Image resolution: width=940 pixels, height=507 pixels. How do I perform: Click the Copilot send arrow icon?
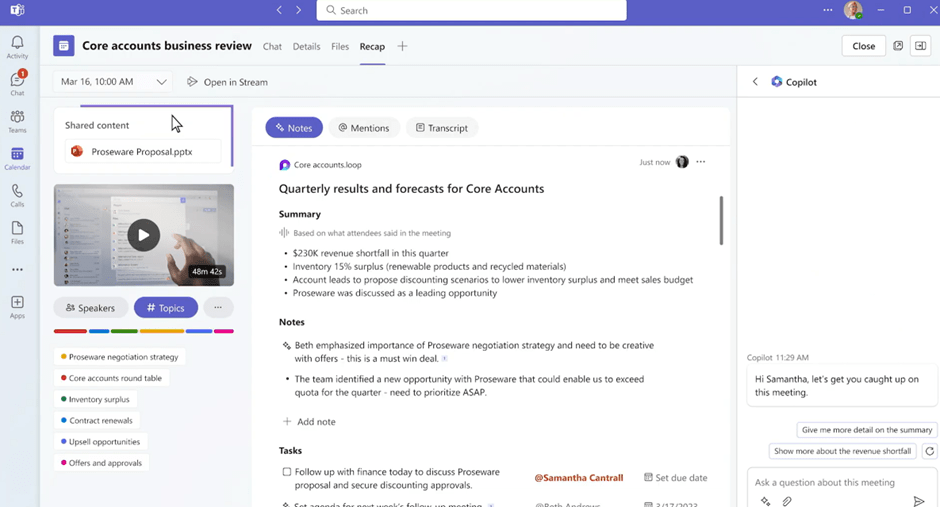(x=919, y=501)
